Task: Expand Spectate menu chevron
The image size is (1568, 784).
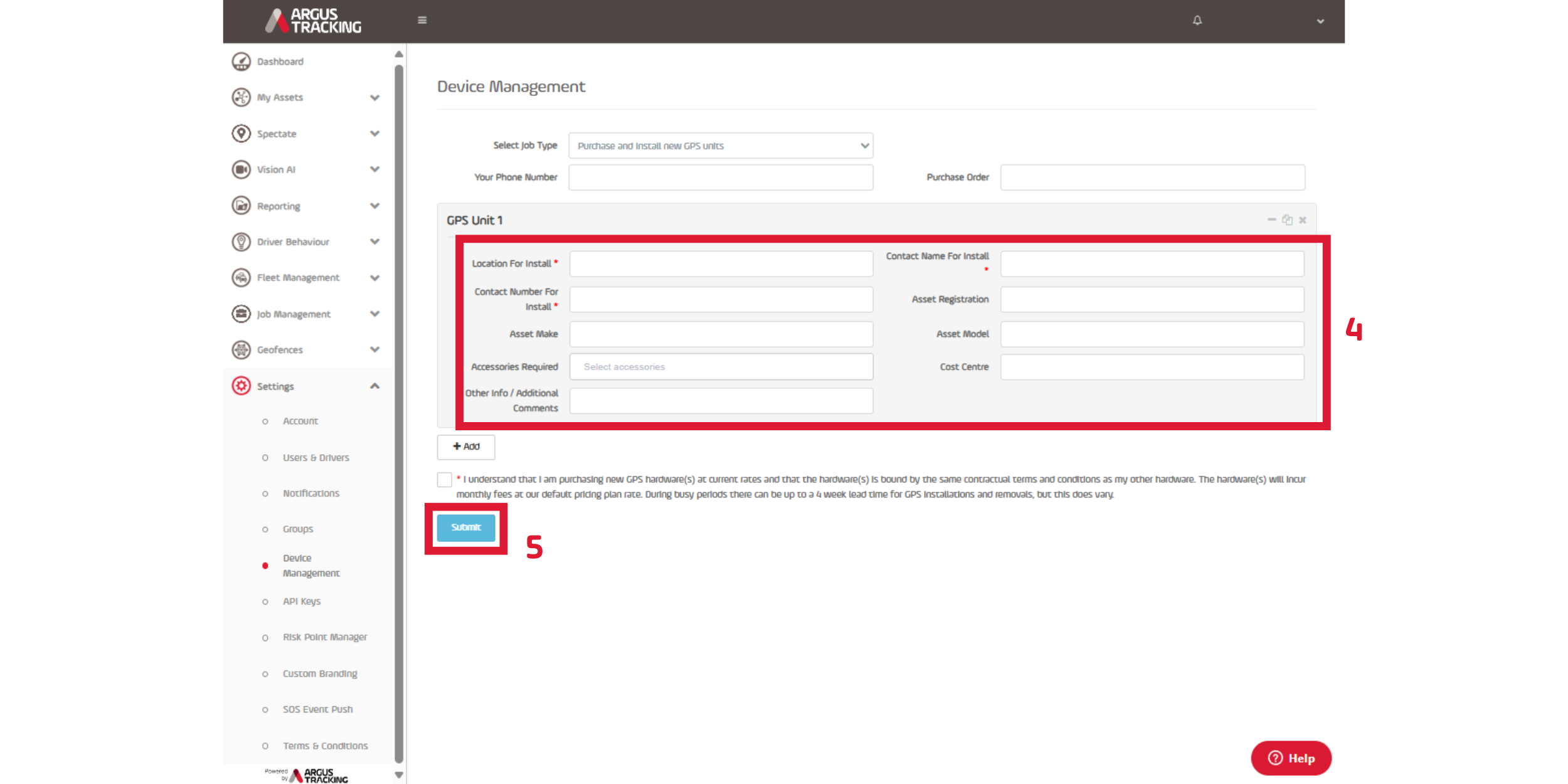Action: click(374, 134)
